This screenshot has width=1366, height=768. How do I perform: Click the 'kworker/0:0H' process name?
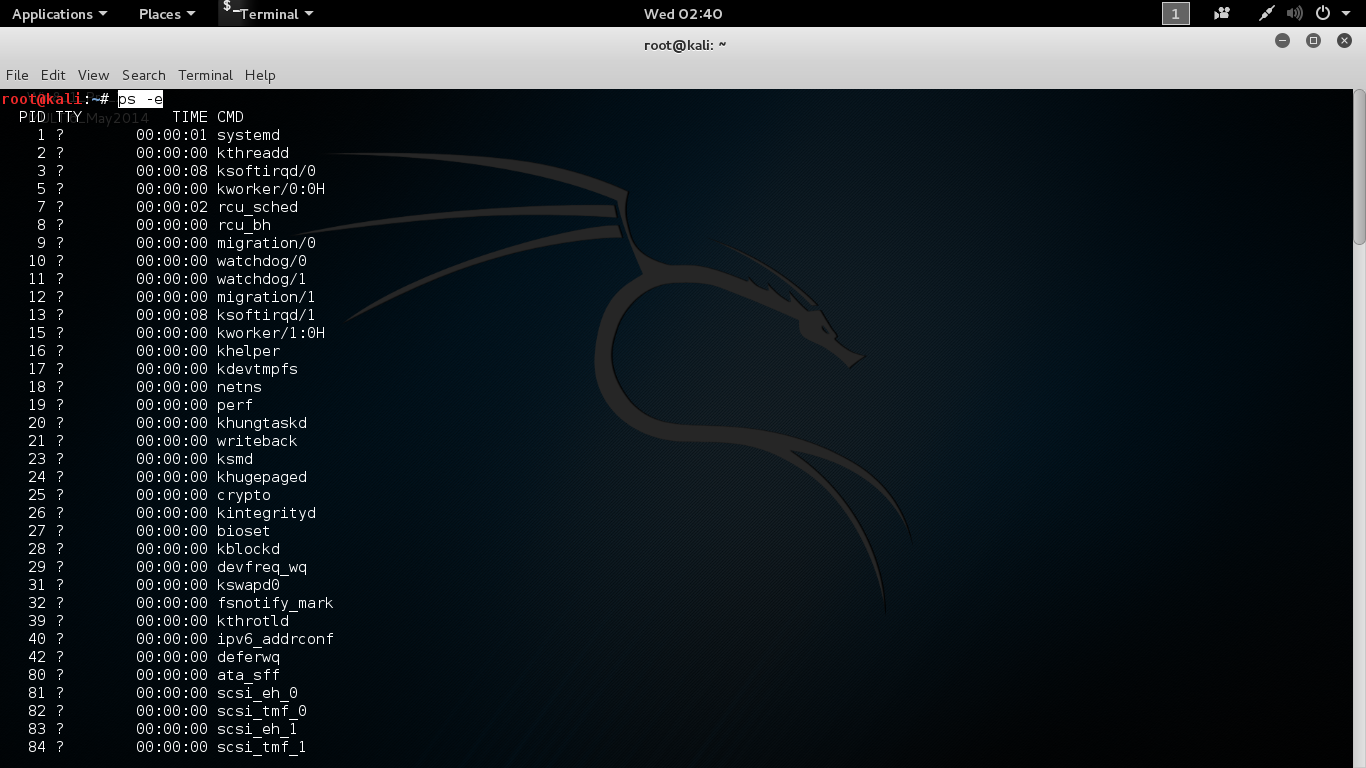point(271,189)
